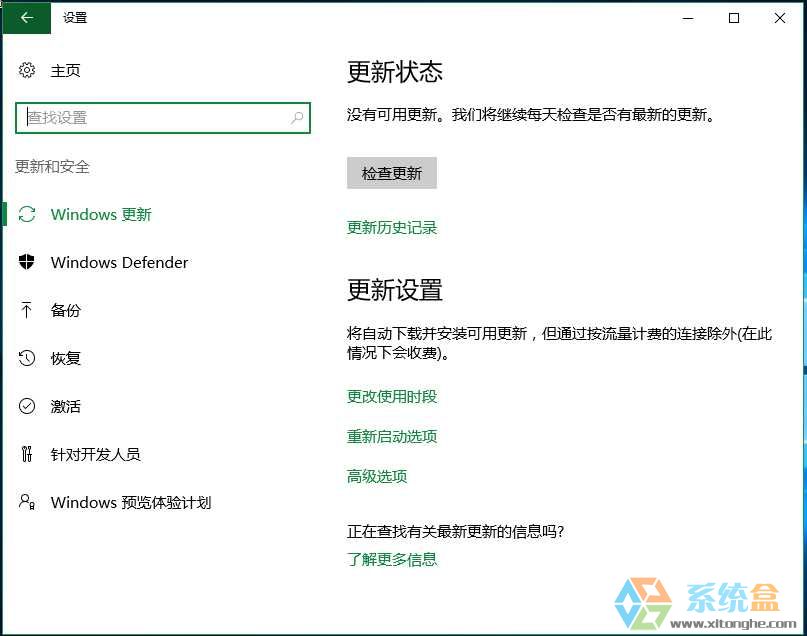Click the 设置 window title text
This screenshot has height=636, width=807.
[x=75, y=18]
